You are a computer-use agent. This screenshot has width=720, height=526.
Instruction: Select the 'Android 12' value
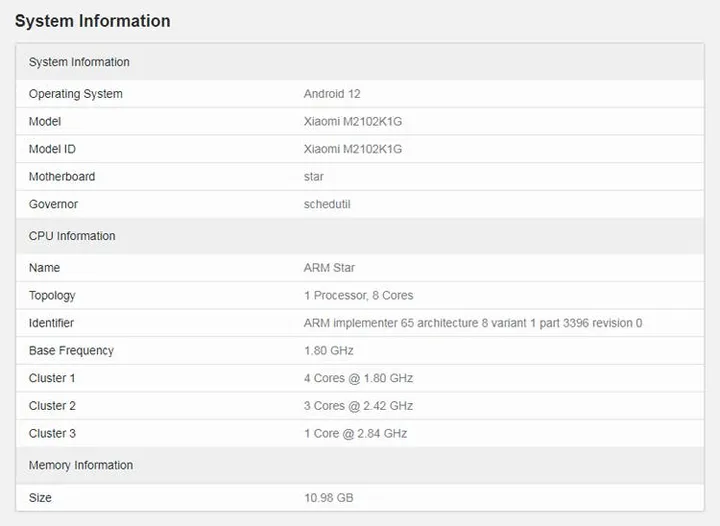click(332, 94)
